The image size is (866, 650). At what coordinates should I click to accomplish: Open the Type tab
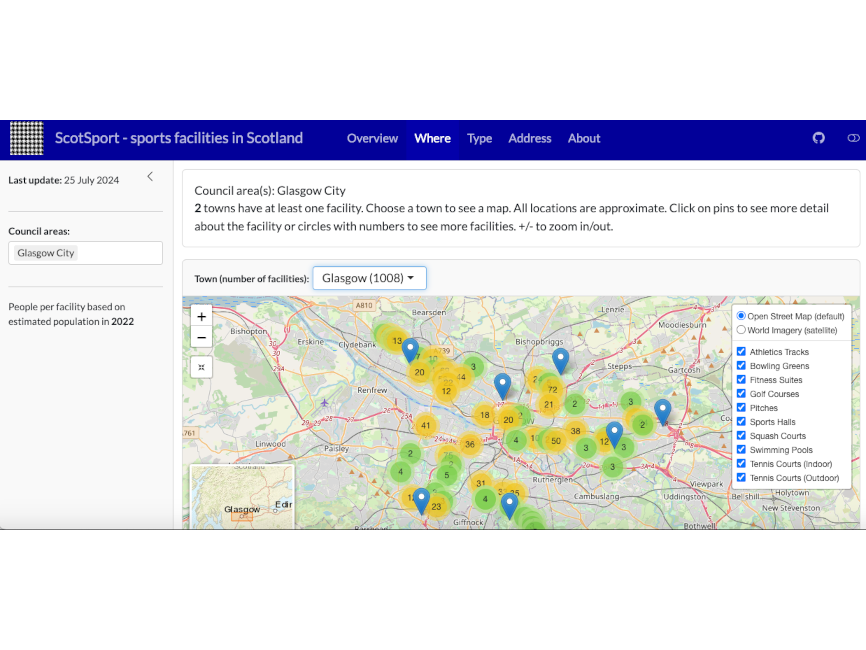(x=479, y=139)
